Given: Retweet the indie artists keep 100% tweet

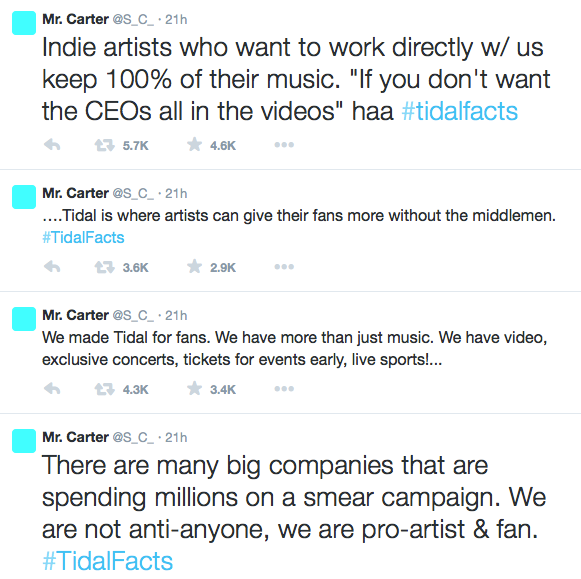Looking at the screenshot, I should 104,145.
